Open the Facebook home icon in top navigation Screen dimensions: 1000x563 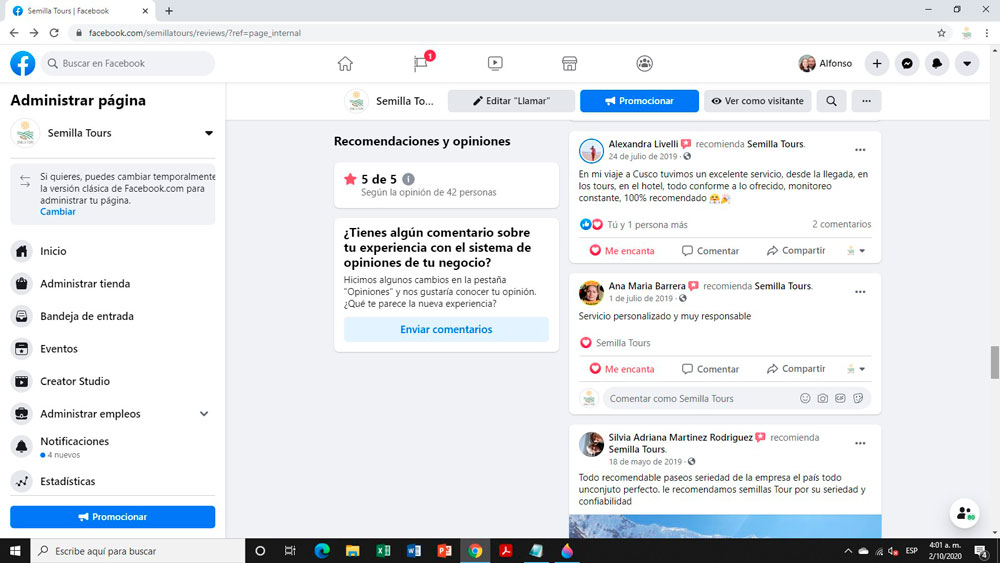(345, 63)
